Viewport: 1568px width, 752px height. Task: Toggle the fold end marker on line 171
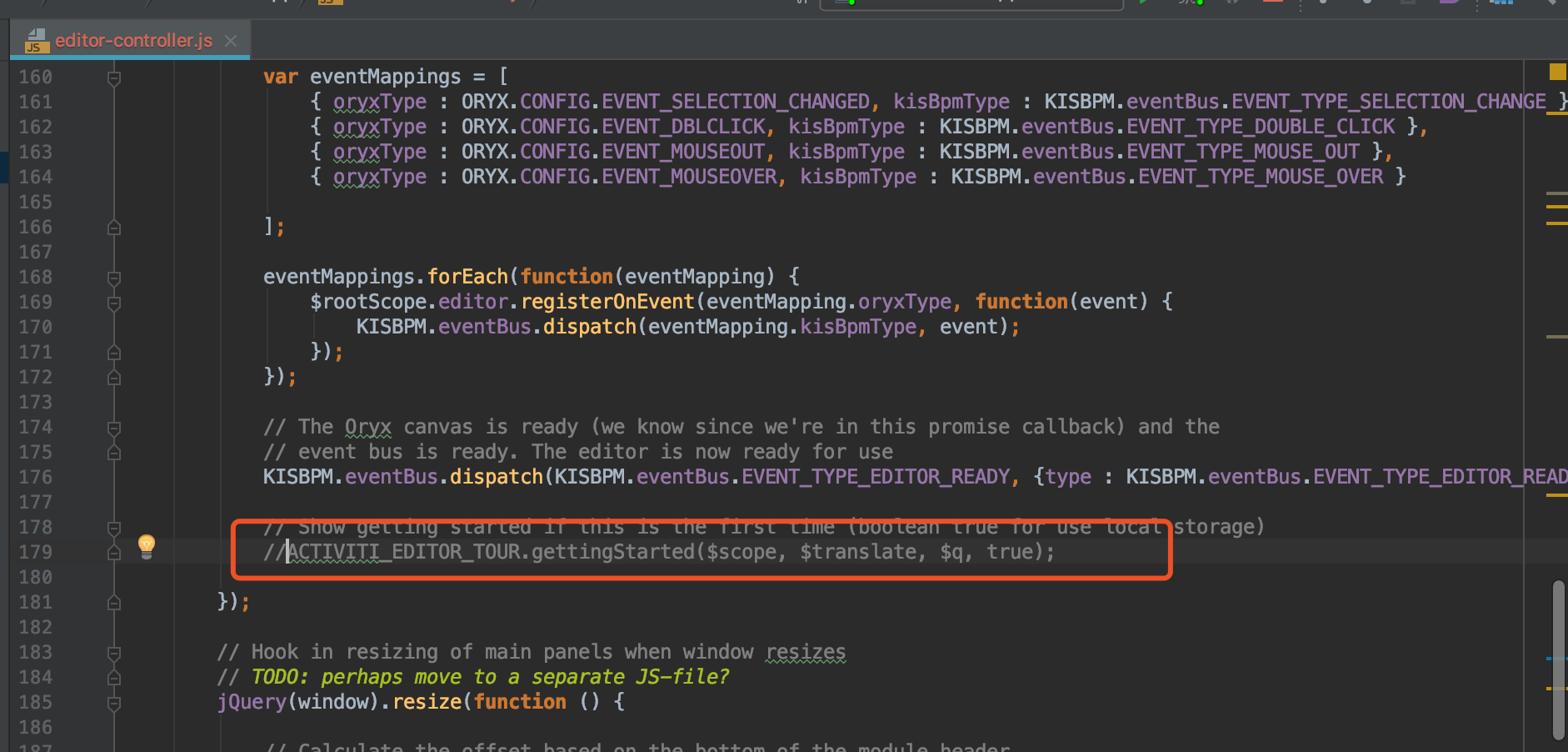(114, 353)
